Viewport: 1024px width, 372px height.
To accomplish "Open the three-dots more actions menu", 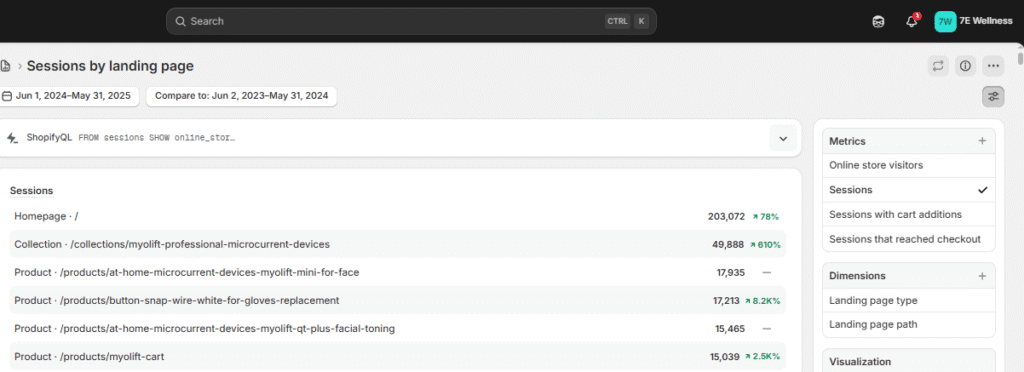I will click(x=993, y=65).
